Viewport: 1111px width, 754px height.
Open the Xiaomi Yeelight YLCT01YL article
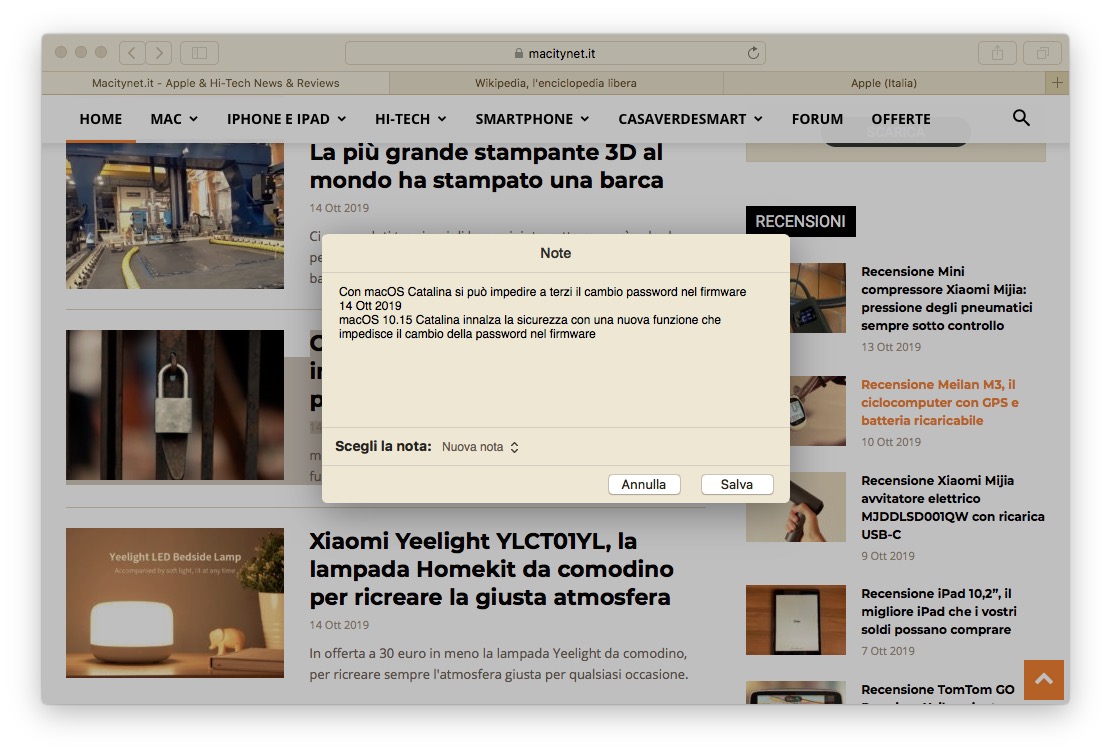coord(491,569)
